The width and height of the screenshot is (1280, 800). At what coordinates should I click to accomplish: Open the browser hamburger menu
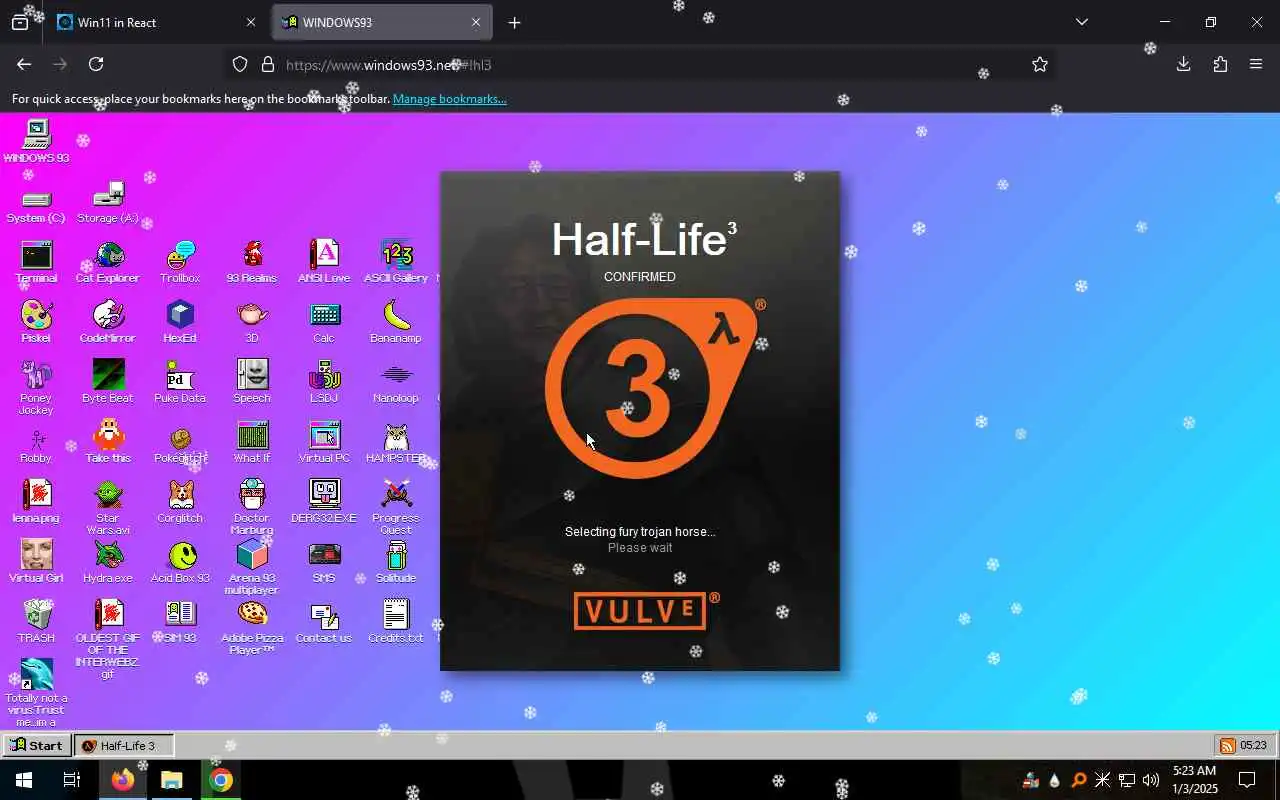(1256, 64)
